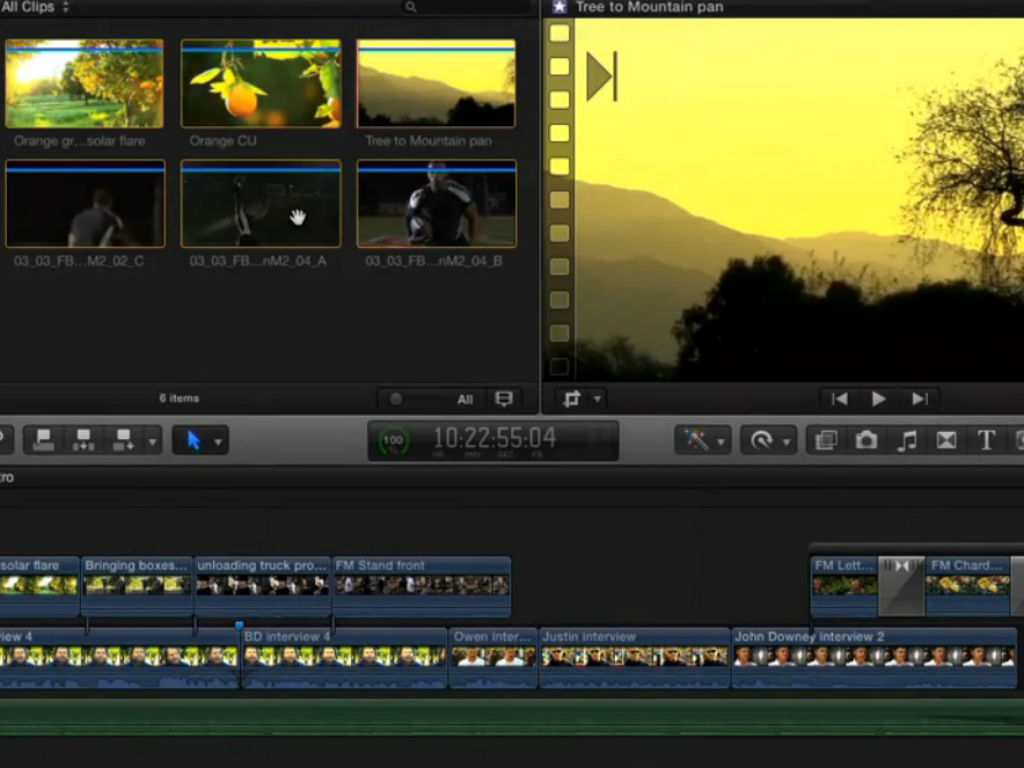Click the connect clip to primary storyline icon
This screenshot has height=768, width=1024.
pos(43,440)
